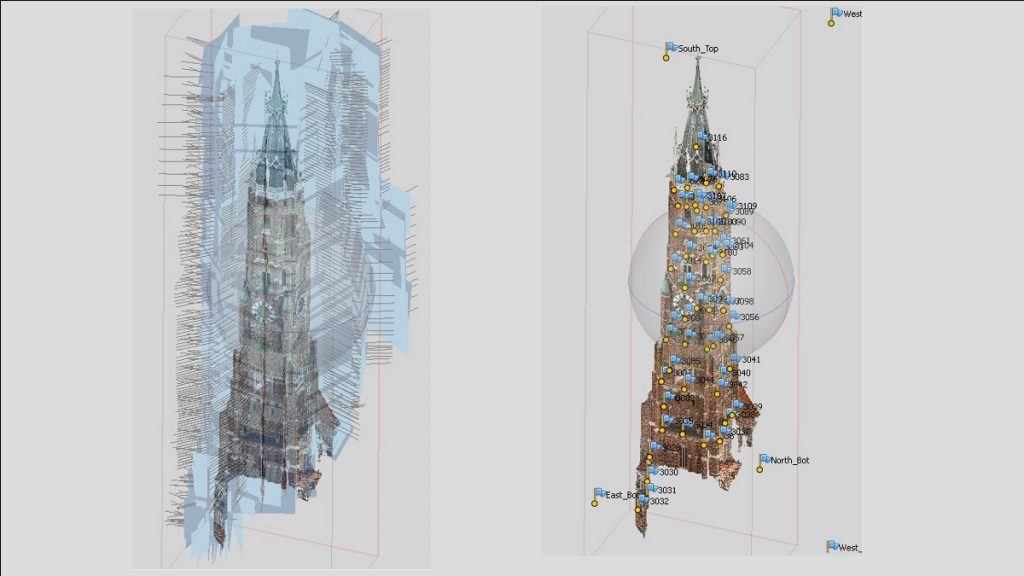
Task: Select marker 3058 flag on the tower
Action: [x=727, y=271]
